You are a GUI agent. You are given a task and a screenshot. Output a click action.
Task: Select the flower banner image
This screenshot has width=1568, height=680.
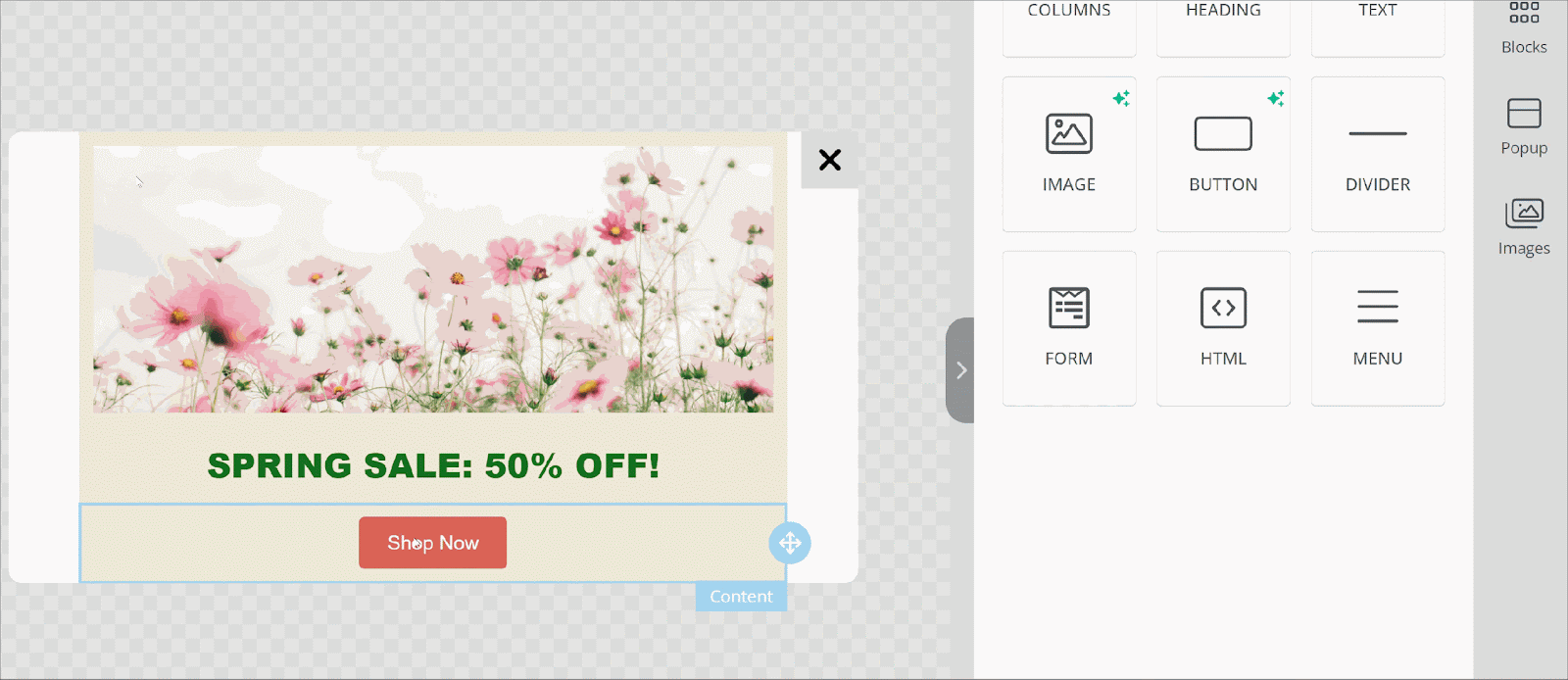pyautogui.click(x=433, y=279)
